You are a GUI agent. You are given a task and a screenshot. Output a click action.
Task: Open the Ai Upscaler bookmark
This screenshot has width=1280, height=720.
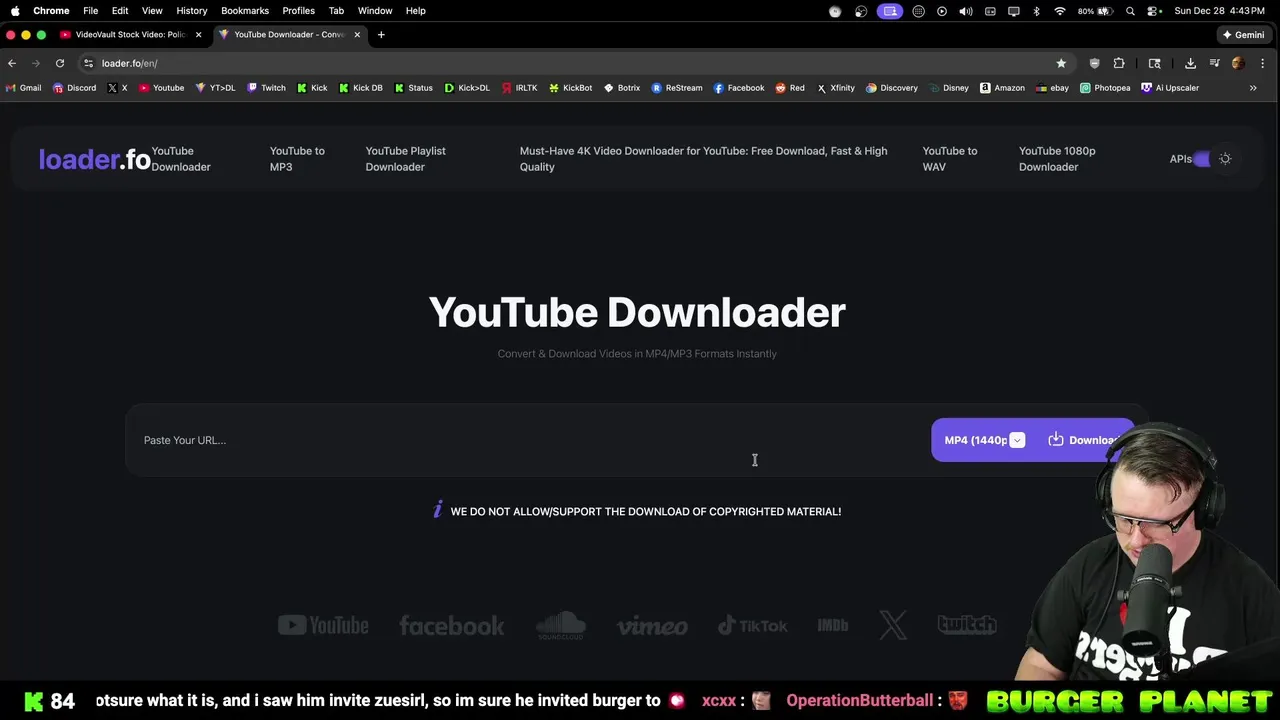point(1170,88)
